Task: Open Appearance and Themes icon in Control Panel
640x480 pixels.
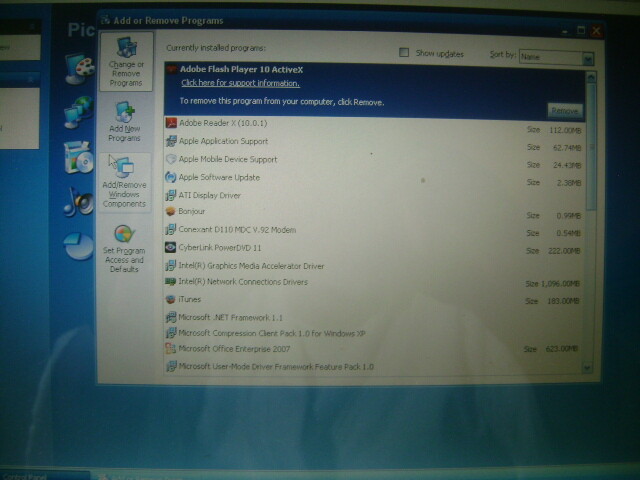Action: (79, 68)
